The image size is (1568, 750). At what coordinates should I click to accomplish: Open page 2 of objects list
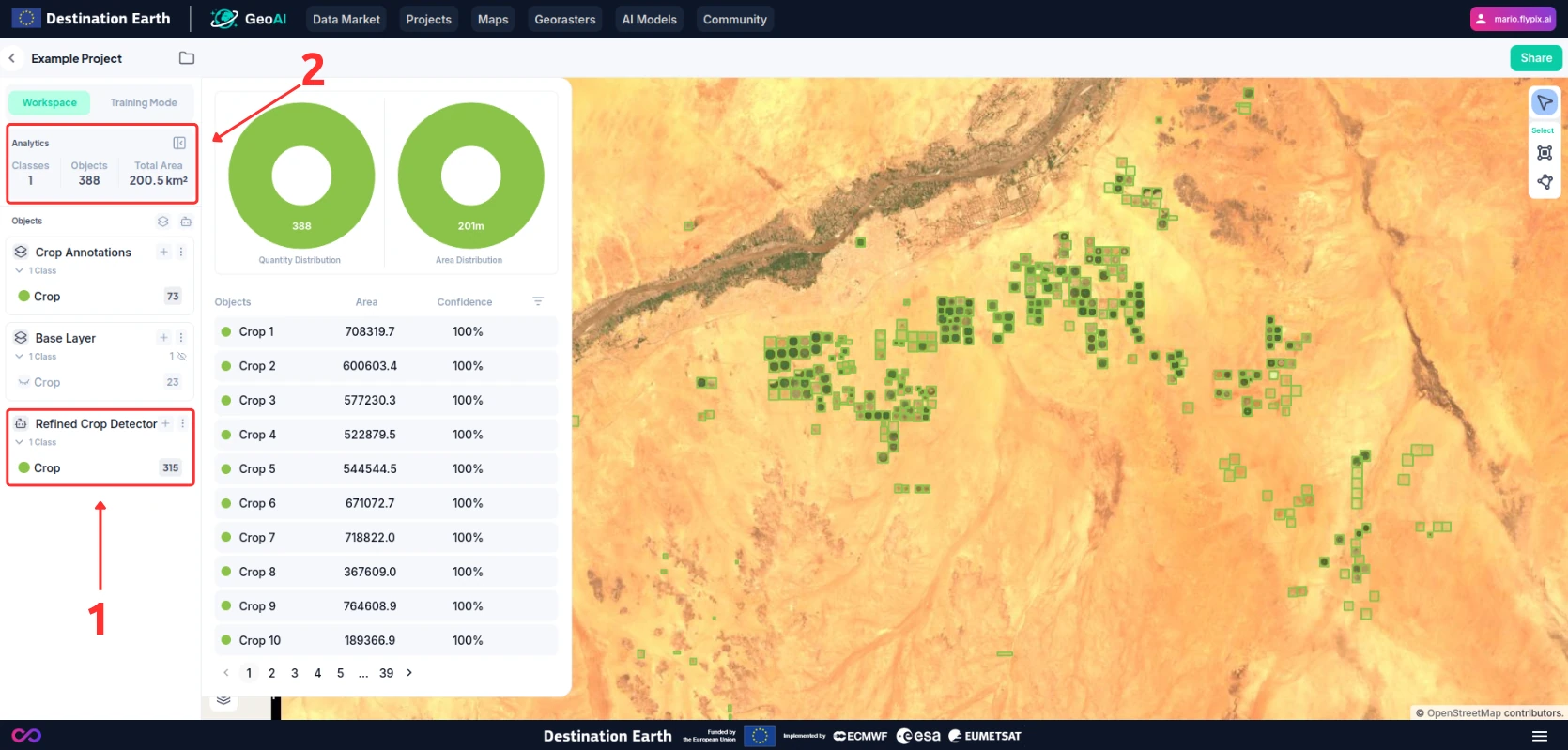[x=272, y=673]
